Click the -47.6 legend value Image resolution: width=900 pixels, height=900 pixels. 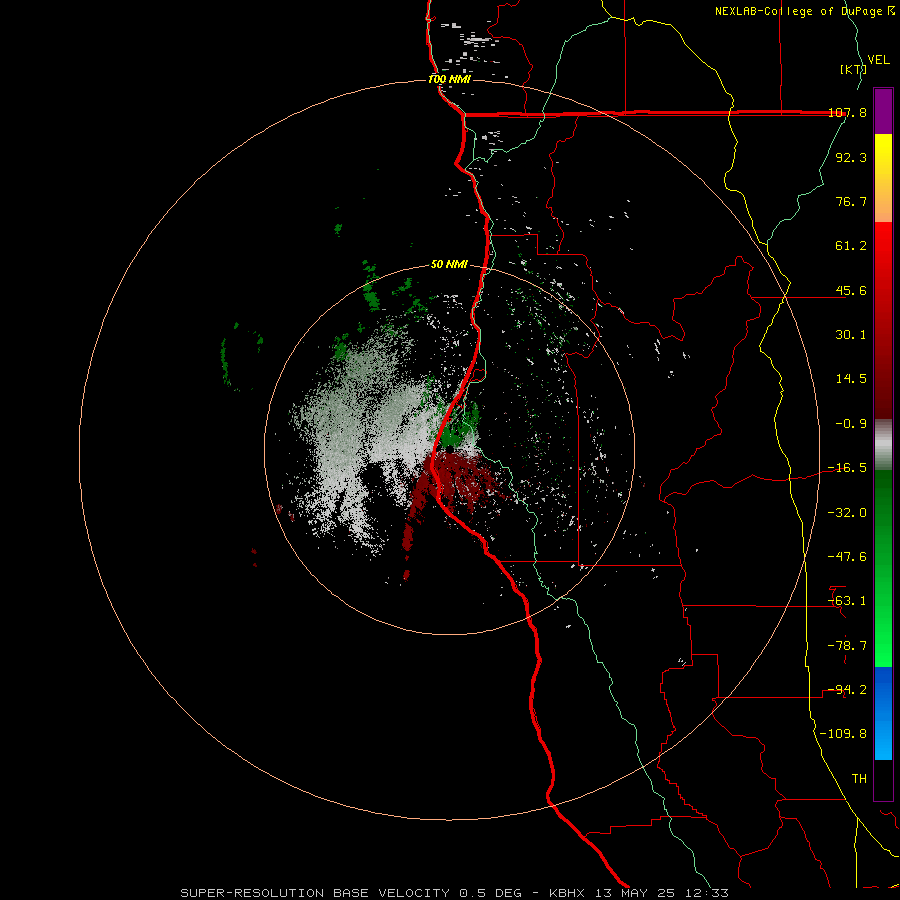848,557
